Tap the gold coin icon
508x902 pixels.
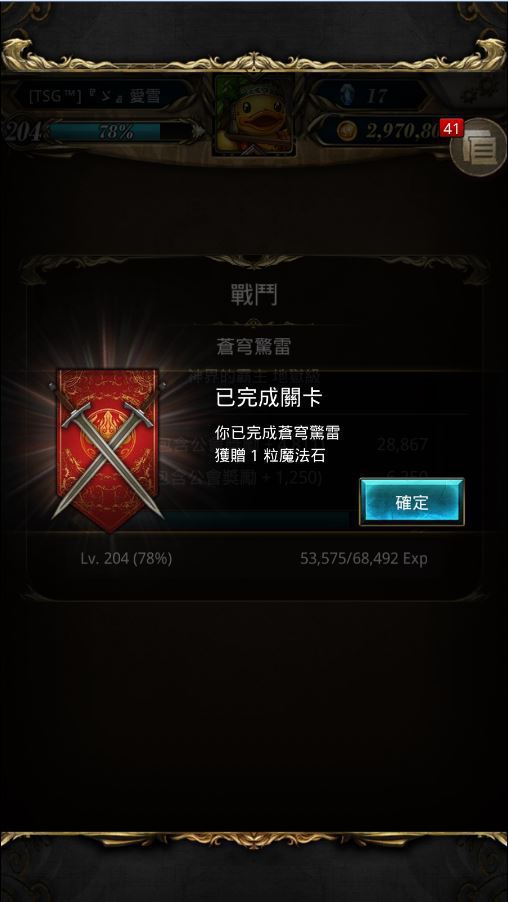(x=346, y=131)
